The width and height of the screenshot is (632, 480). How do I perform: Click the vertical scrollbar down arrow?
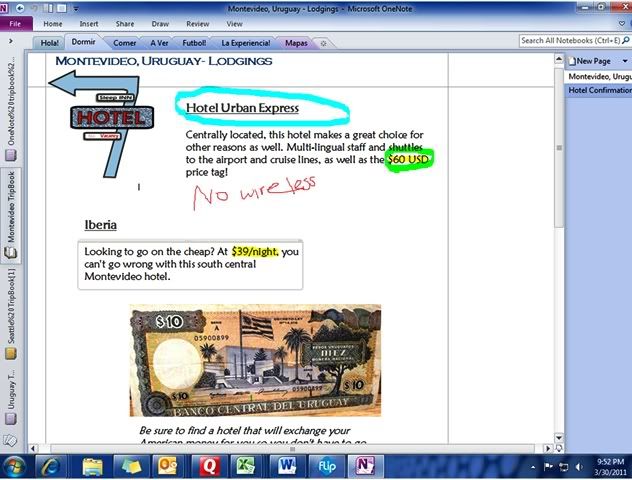[559, 438]
